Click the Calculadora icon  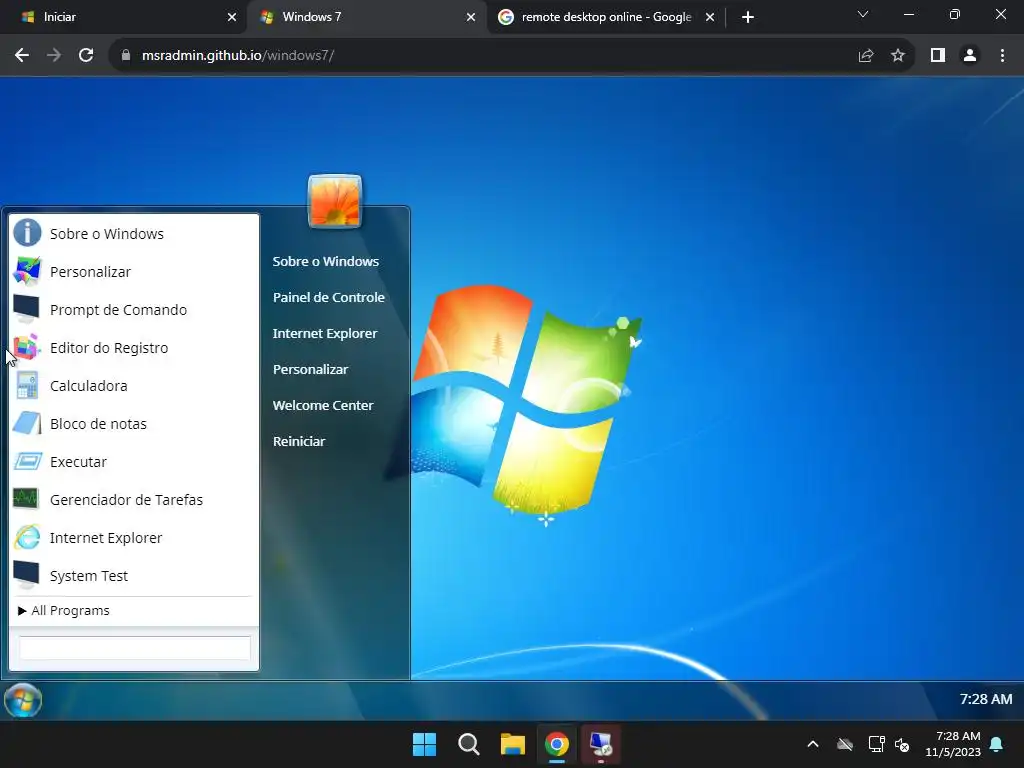27,385
